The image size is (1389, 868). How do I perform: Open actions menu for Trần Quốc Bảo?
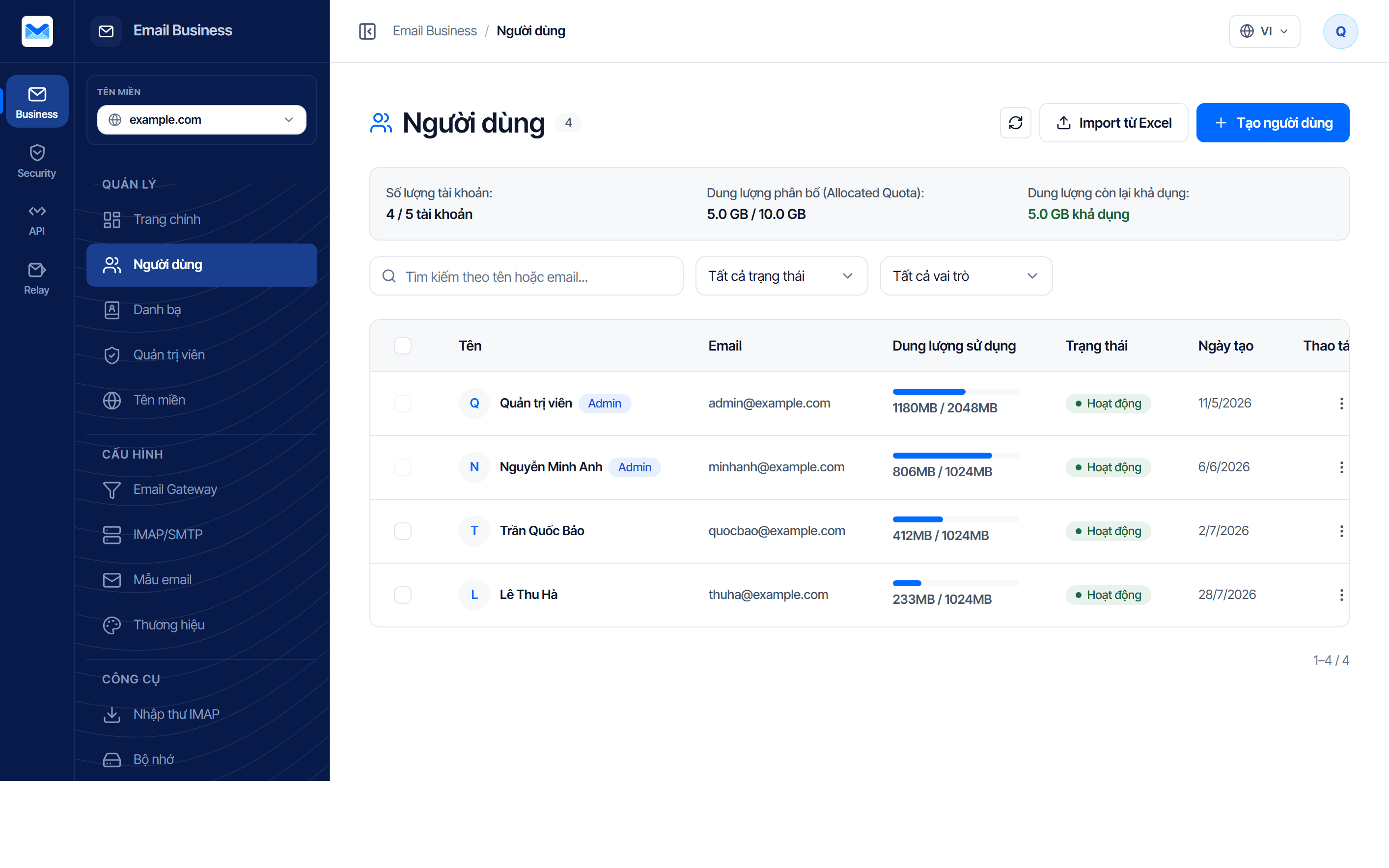[x=1341, y=531]
